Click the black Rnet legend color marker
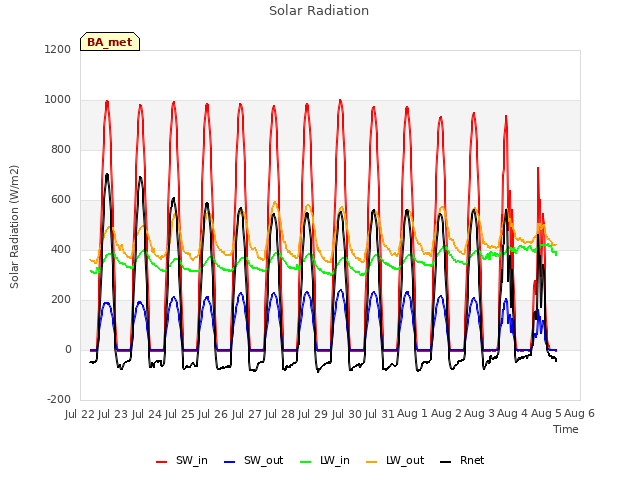The width and height of the screenshot is (640, 480). coord(446,462)
